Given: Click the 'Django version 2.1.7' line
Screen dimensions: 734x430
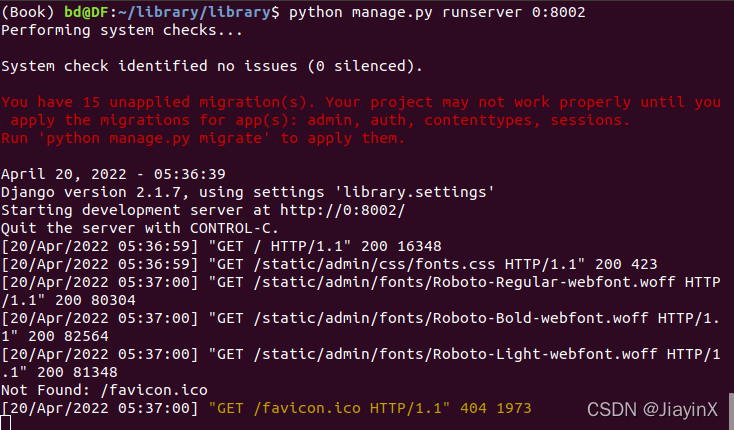Looking at the screenshot, I should tap(248, 192).
